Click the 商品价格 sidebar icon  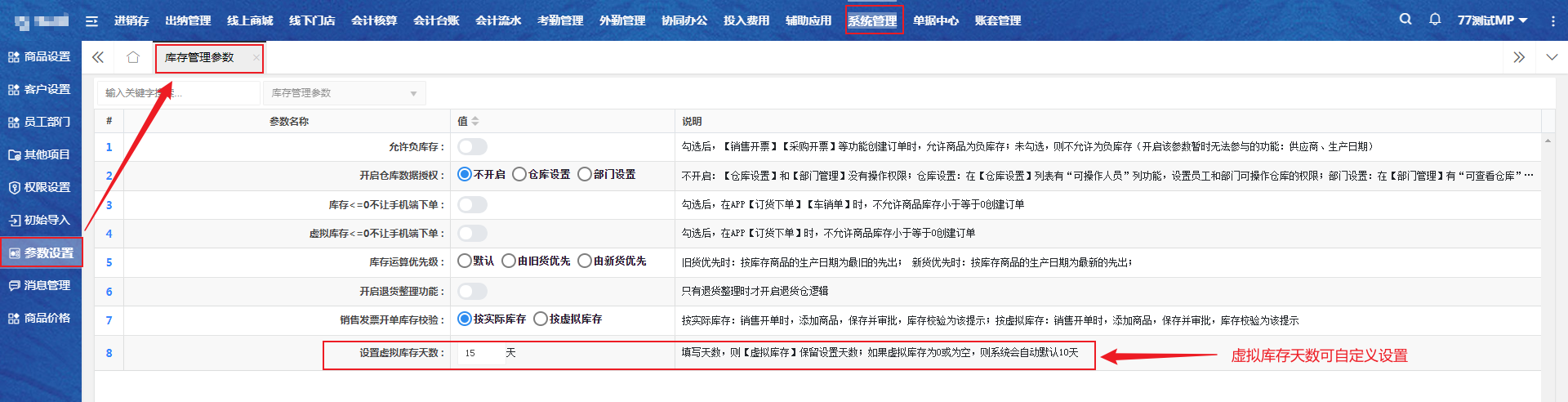pos(14,319)
